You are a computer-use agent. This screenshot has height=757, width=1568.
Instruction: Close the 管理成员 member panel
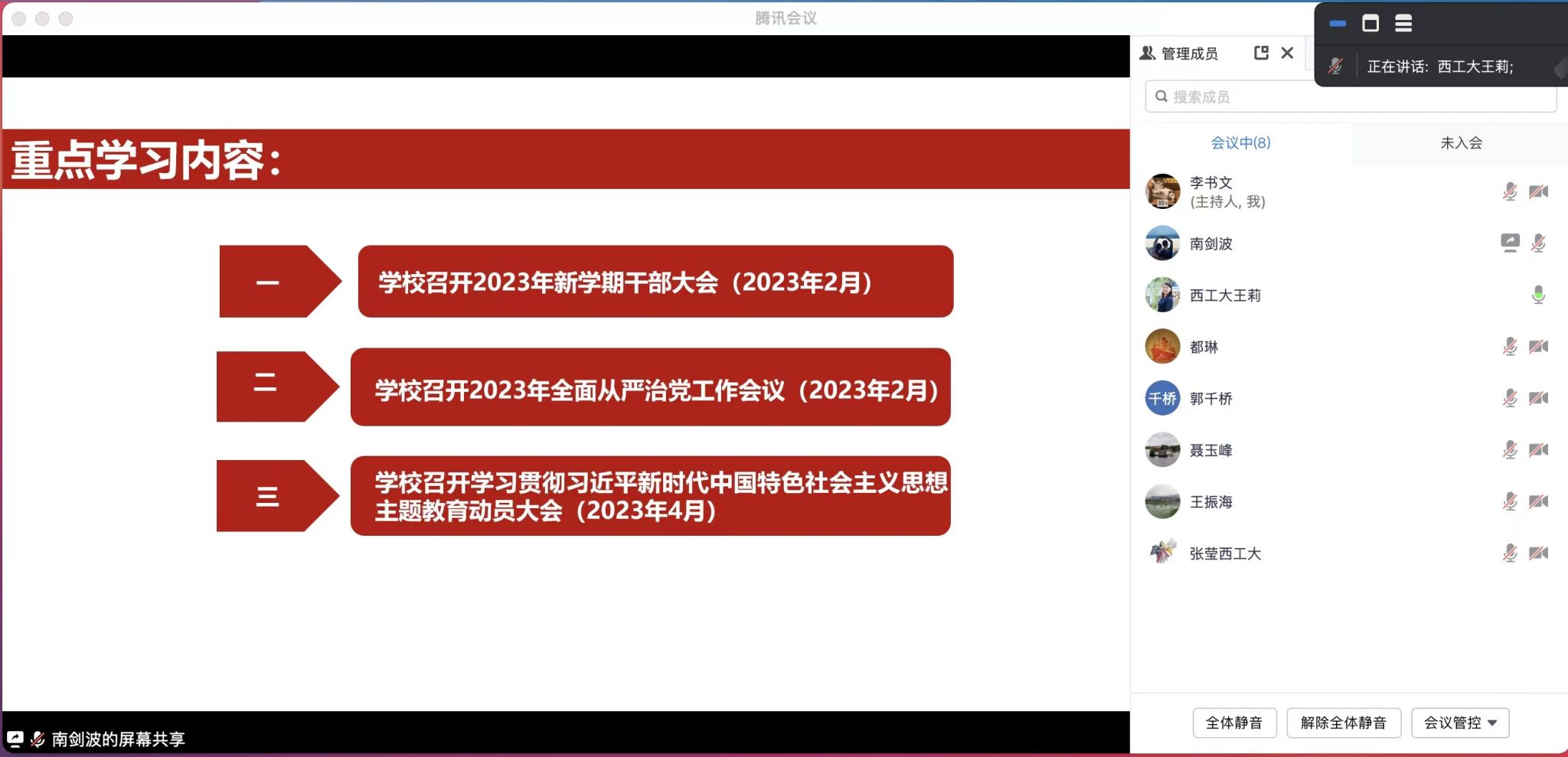tap(1287, 53)
